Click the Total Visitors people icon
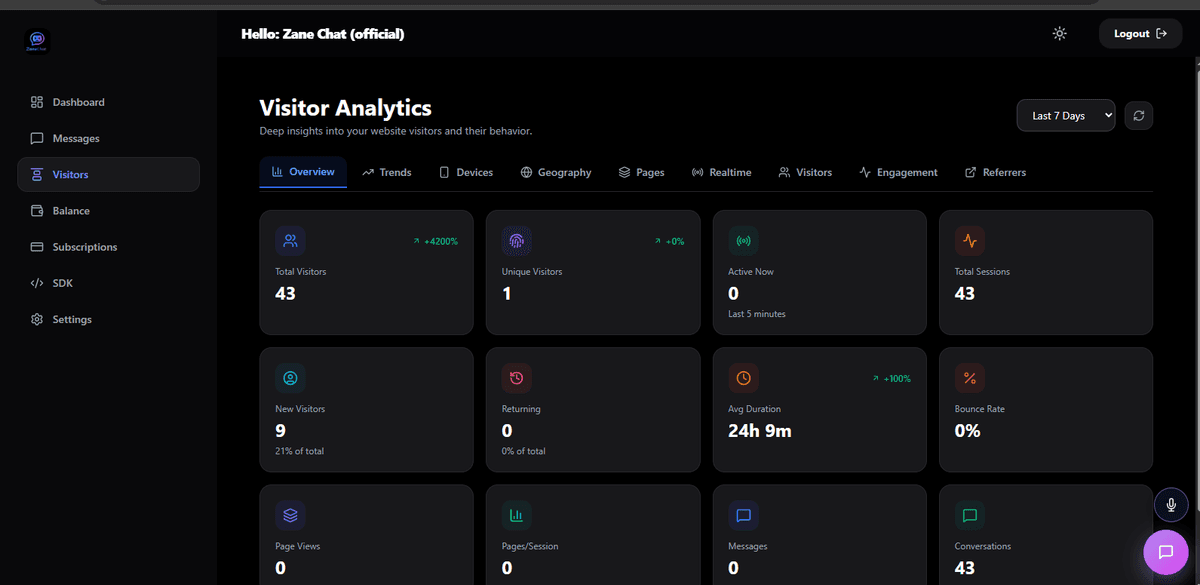This screenshot has width=1200, height=585. (x=290, y=241)
